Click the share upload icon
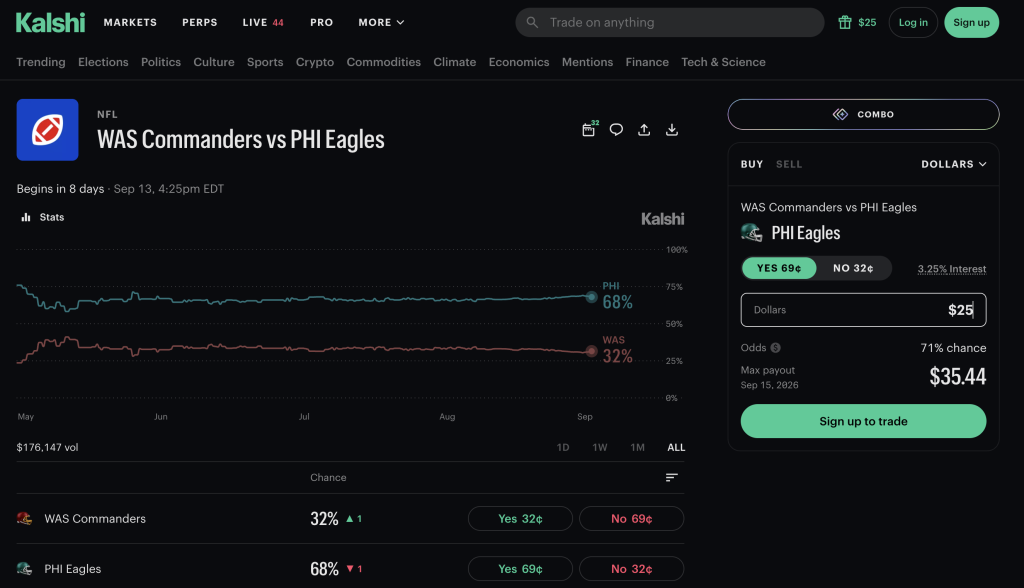Viewport: 1024px width, 588px height. click(x=644, y=129)
